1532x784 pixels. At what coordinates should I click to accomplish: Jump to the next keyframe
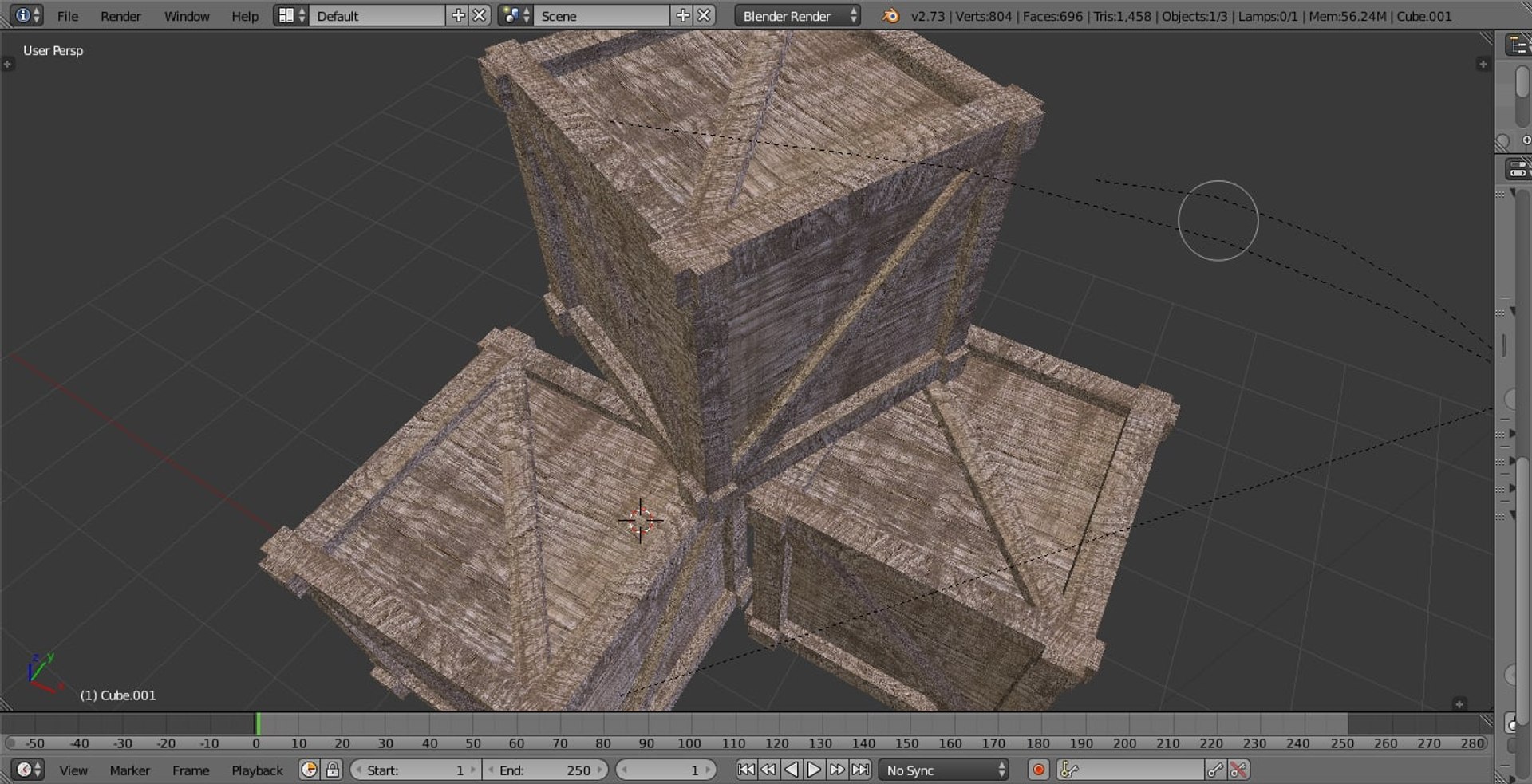click(x=837, y=770)
